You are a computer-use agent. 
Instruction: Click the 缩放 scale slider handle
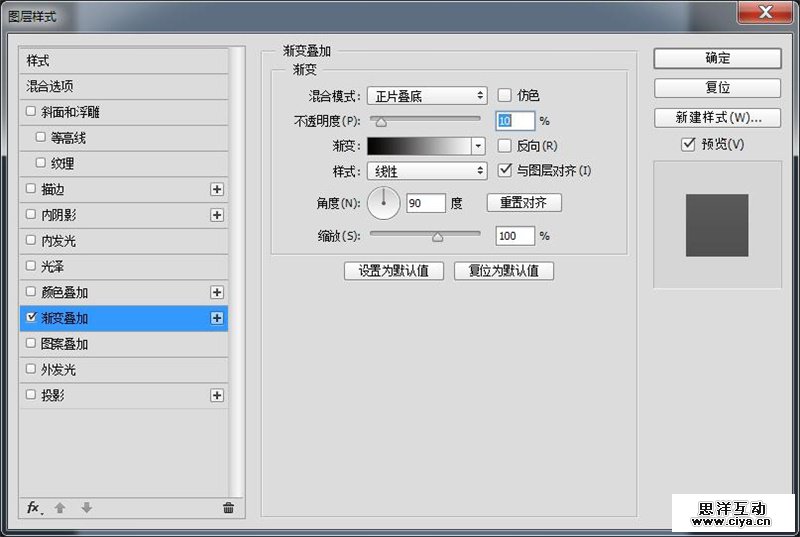[437, 237]
